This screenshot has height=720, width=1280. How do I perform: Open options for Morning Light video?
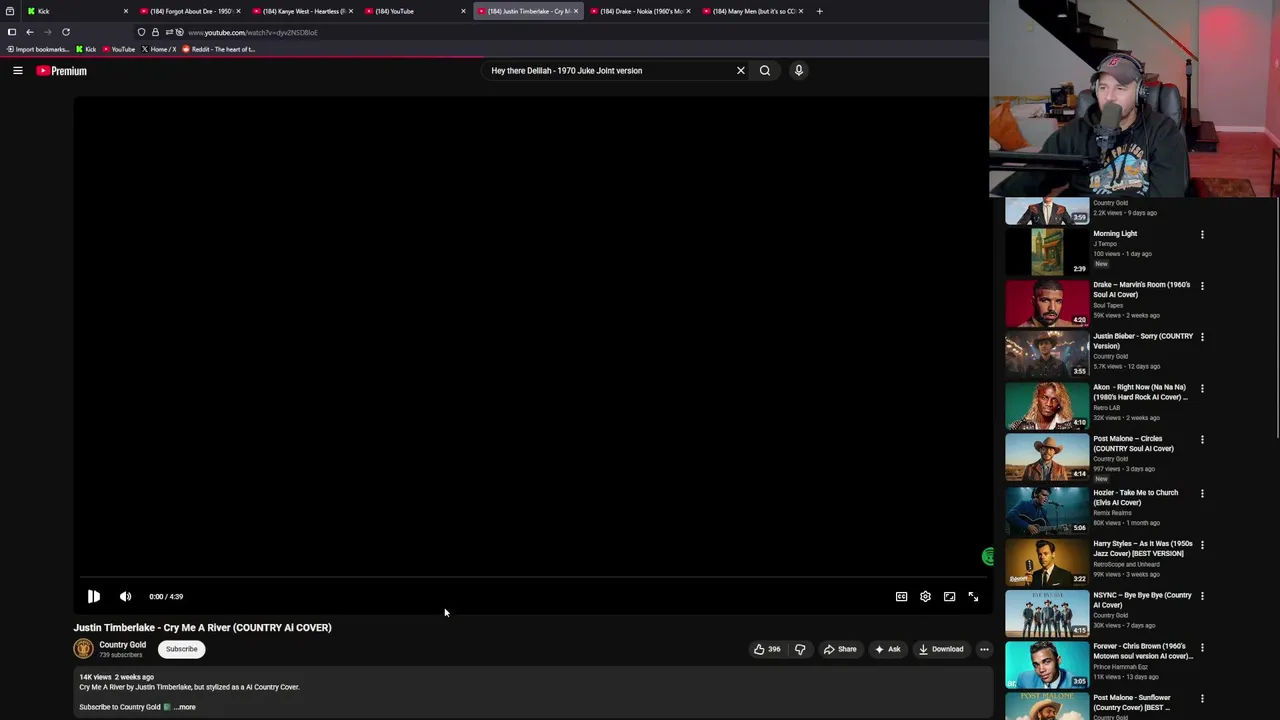(1202, 235)
